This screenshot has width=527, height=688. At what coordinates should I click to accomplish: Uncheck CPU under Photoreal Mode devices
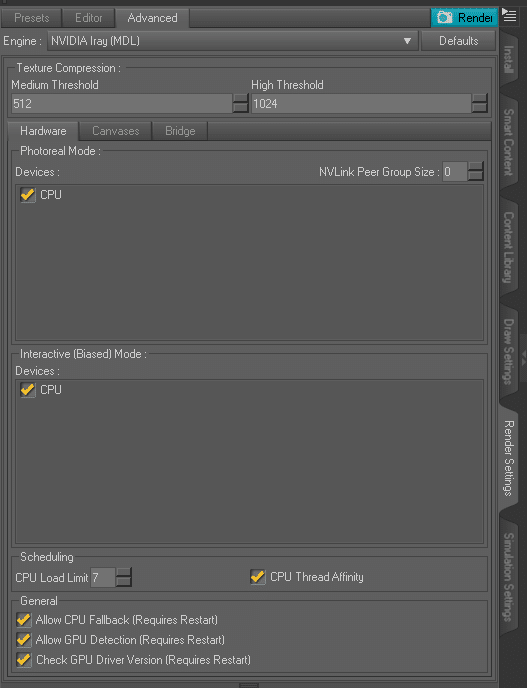(x=28, y=194)
